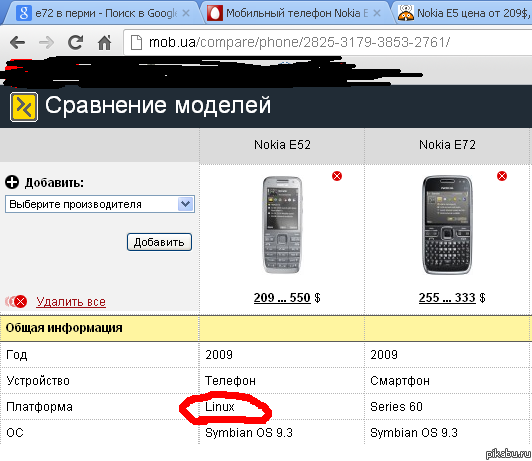Viewport: 532px width, 461px height.
Task: Click the browser forward arrow
Action: tap(46, 43)
